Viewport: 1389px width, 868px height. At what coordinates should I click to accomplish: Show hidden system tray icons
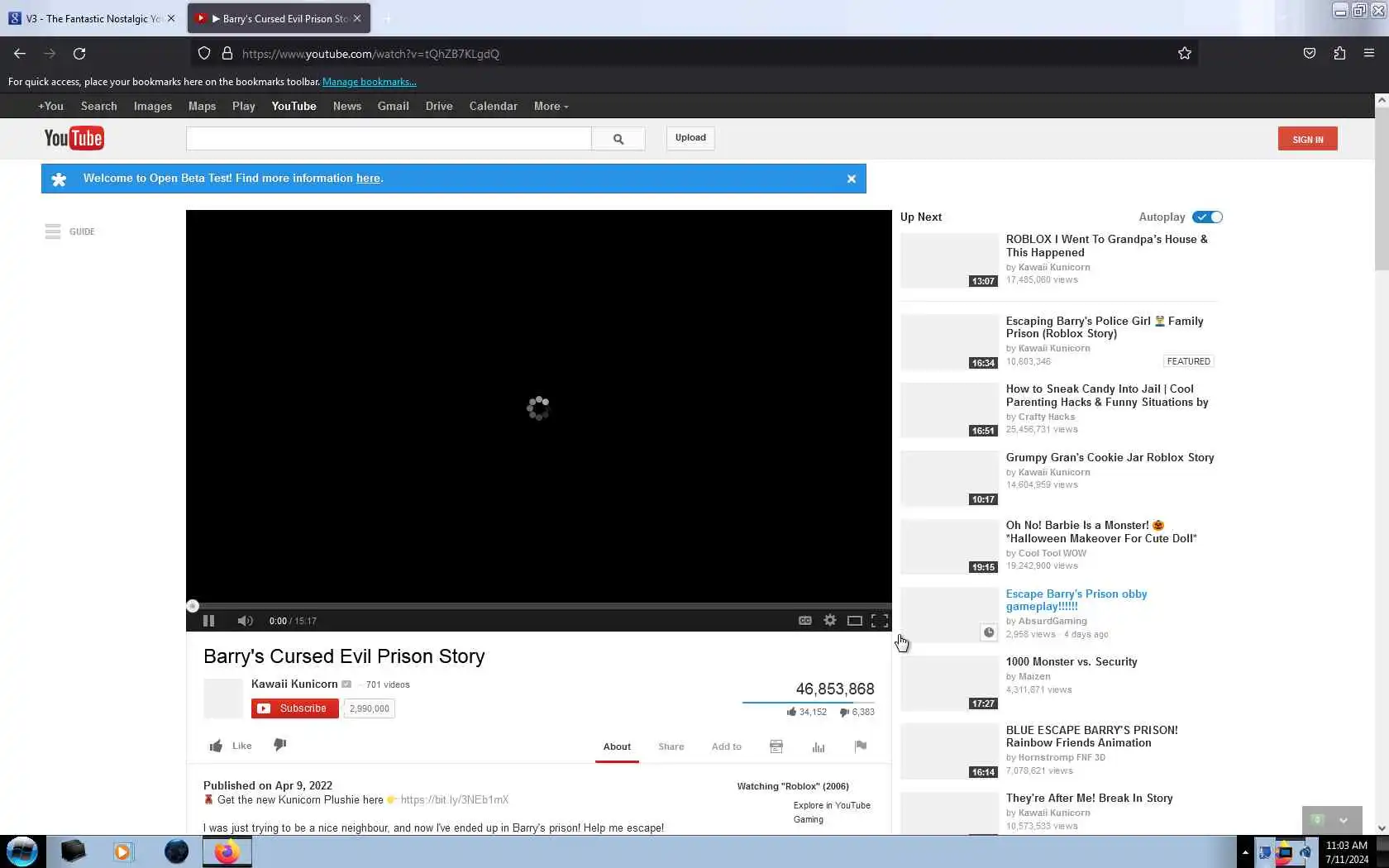click(x=1245, y=851)
